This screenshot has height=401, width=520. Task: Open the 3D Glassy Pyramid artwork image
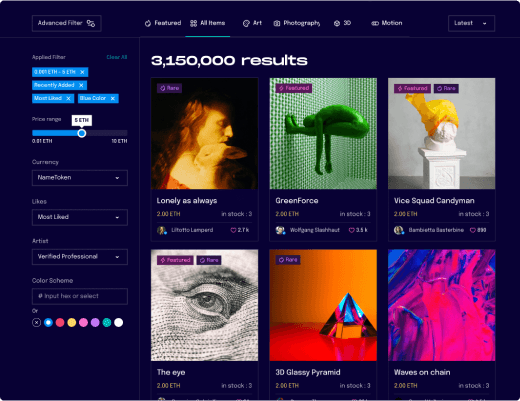click(x=323, y=305)
